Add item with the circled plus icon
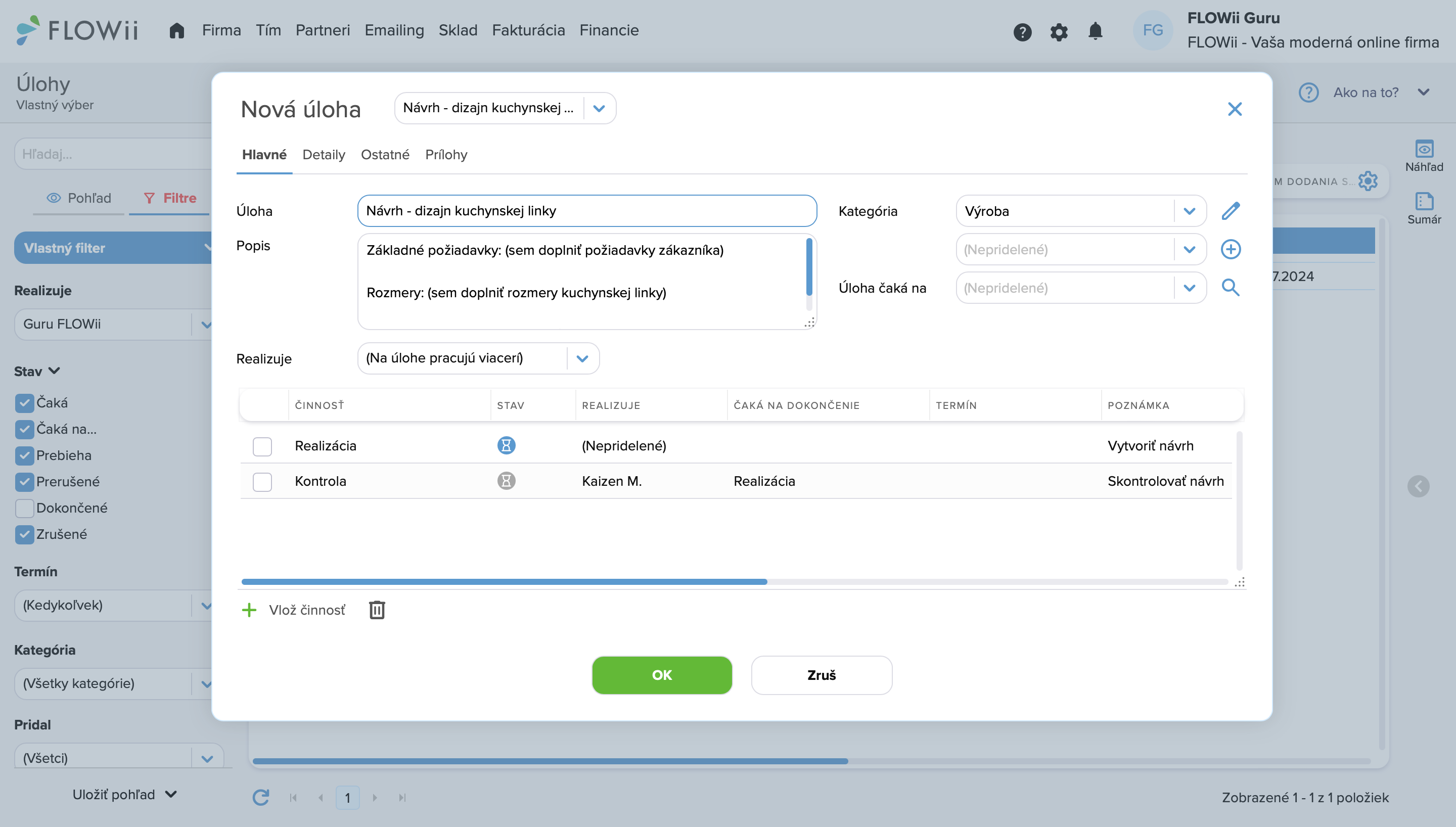This screenshot has width=1456, height=827. pyautogui.click(x=1231, y=249)
